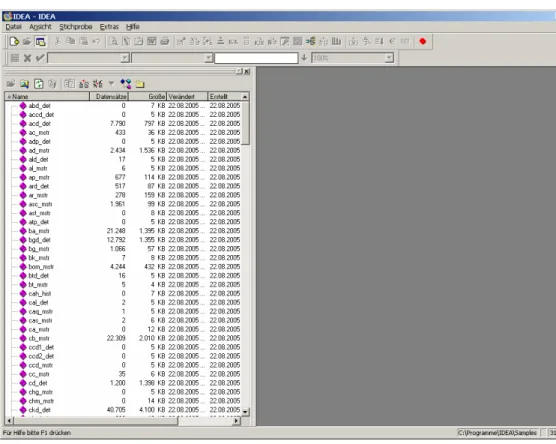Sort by the Datensätze column header
The height and width of the screenshot is (444, 556).
pos(109,96)
